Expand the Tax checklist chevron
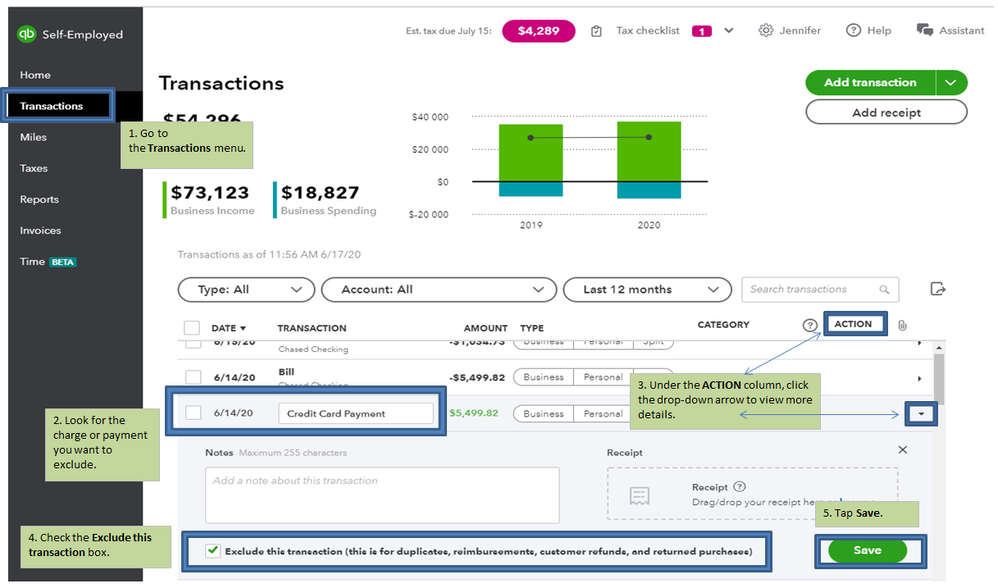Image resolution: width=998 pixels, height=584 pixels. [729, 31]
